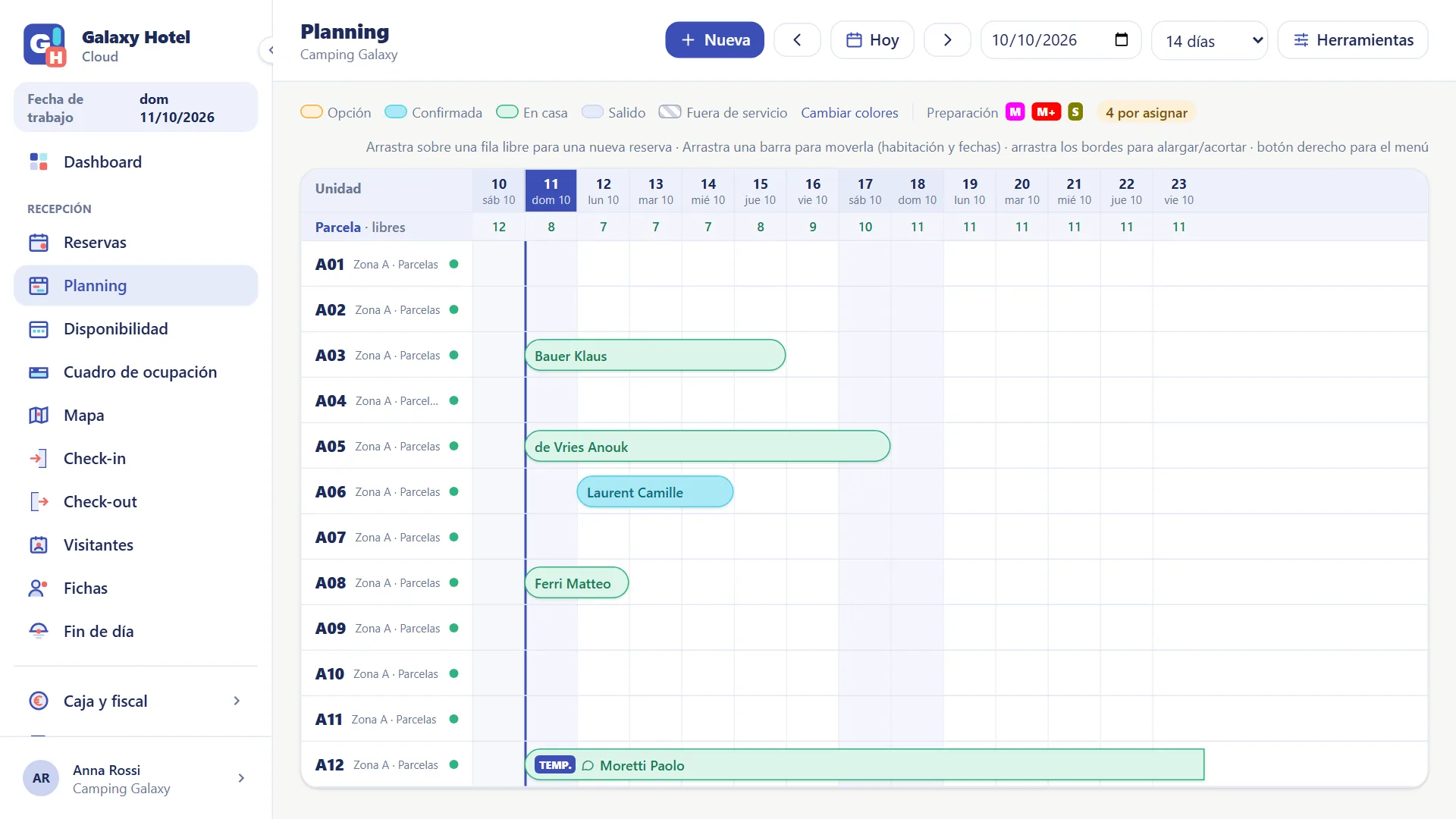Click the Nueva reservation button
This screenshot has width=1456, height=819.
[714, 40]
